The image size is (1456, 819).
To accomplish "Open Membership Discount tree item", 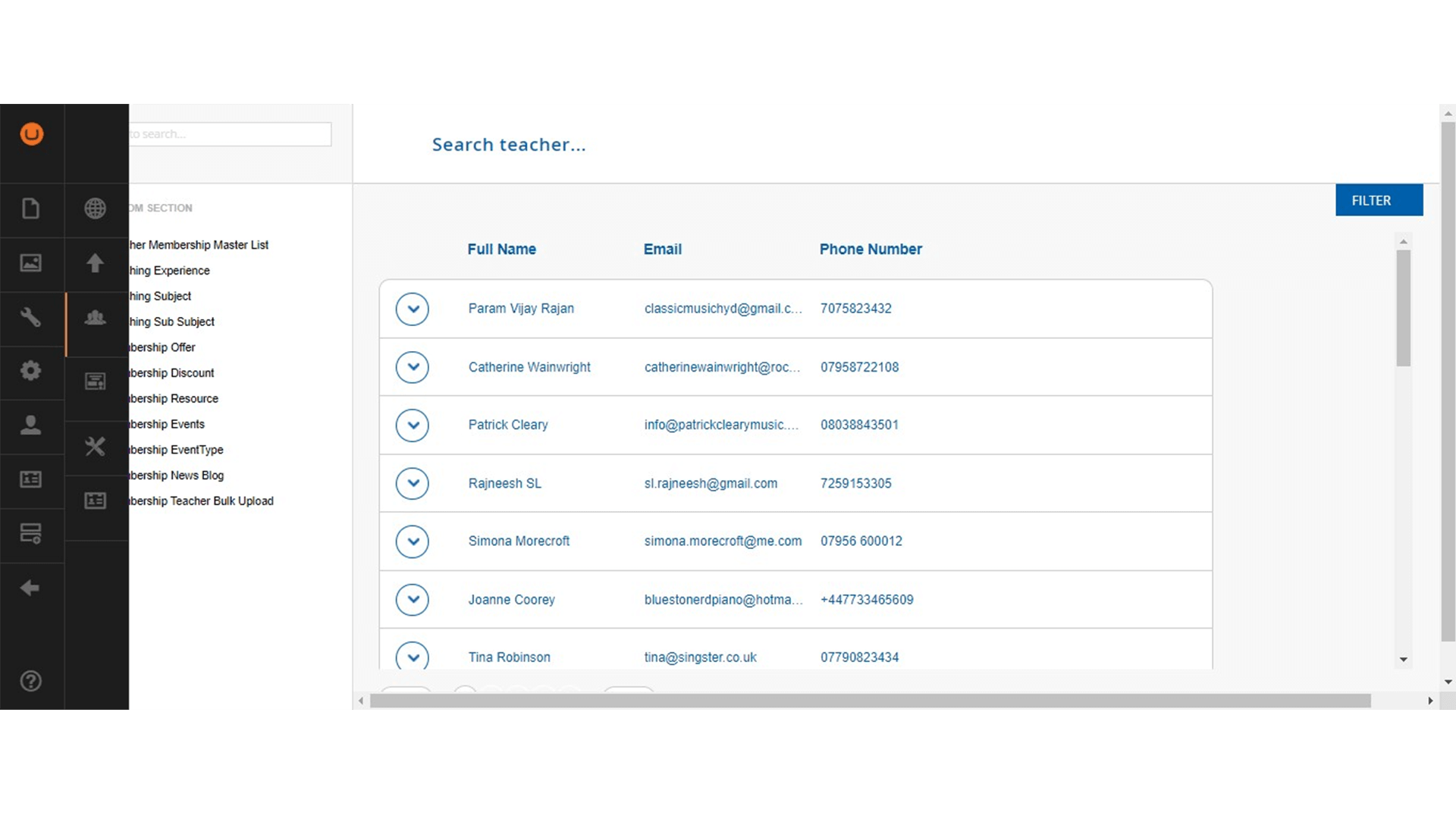I will click(x=171, y=373).
